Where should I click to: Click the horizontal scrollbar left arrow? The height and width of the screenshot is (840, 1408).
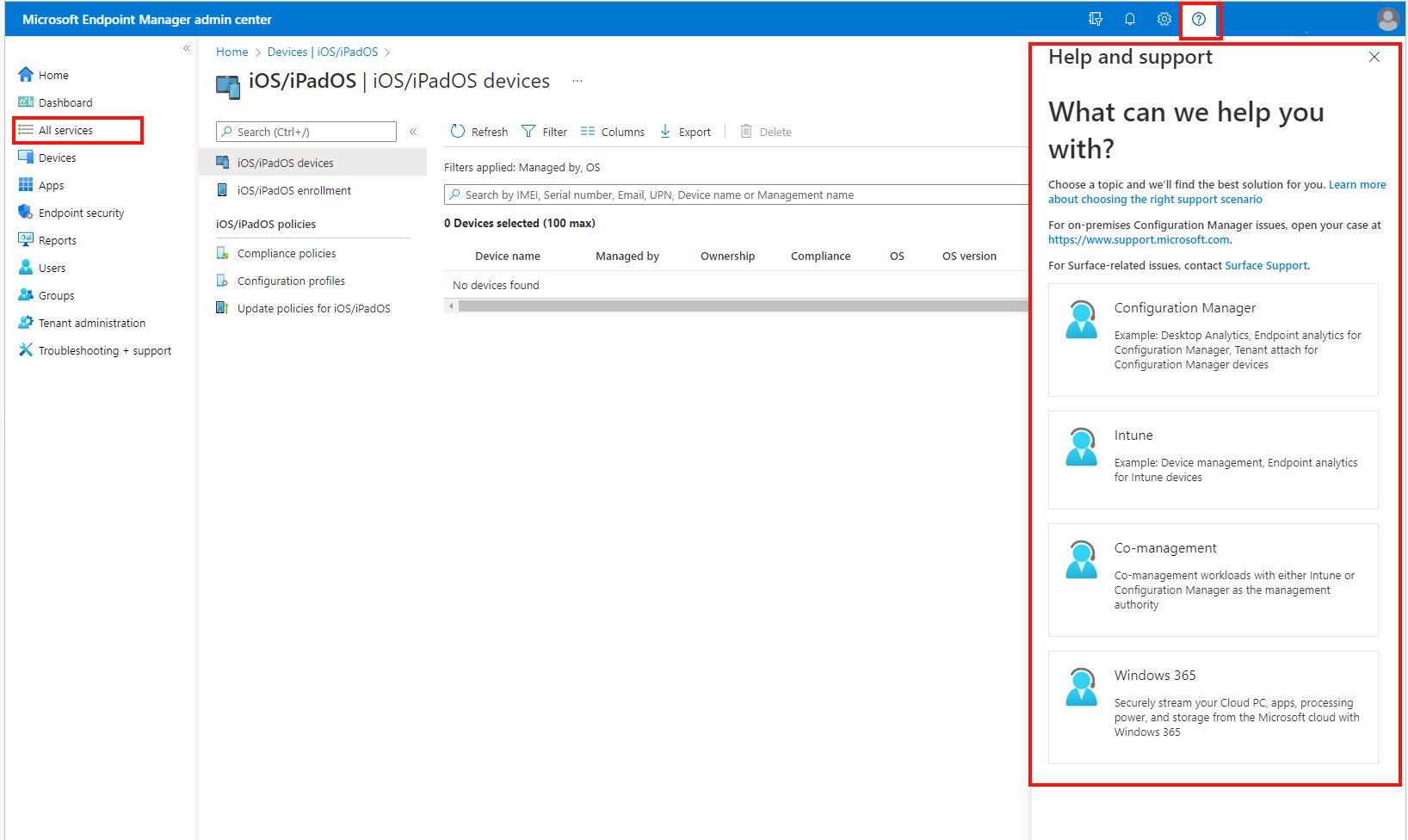coord(451,306)
